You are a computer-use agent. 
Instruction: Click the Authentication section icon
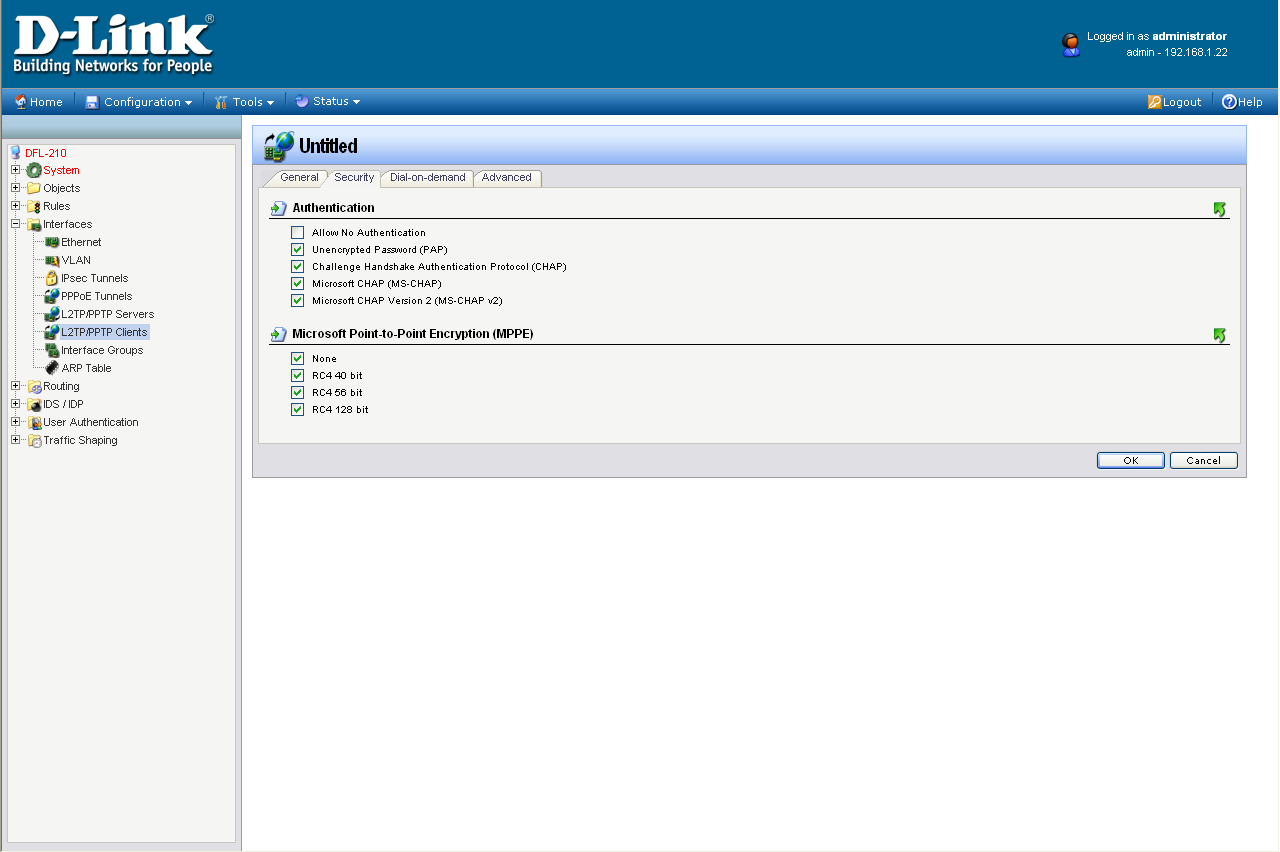tap(279, 208)
